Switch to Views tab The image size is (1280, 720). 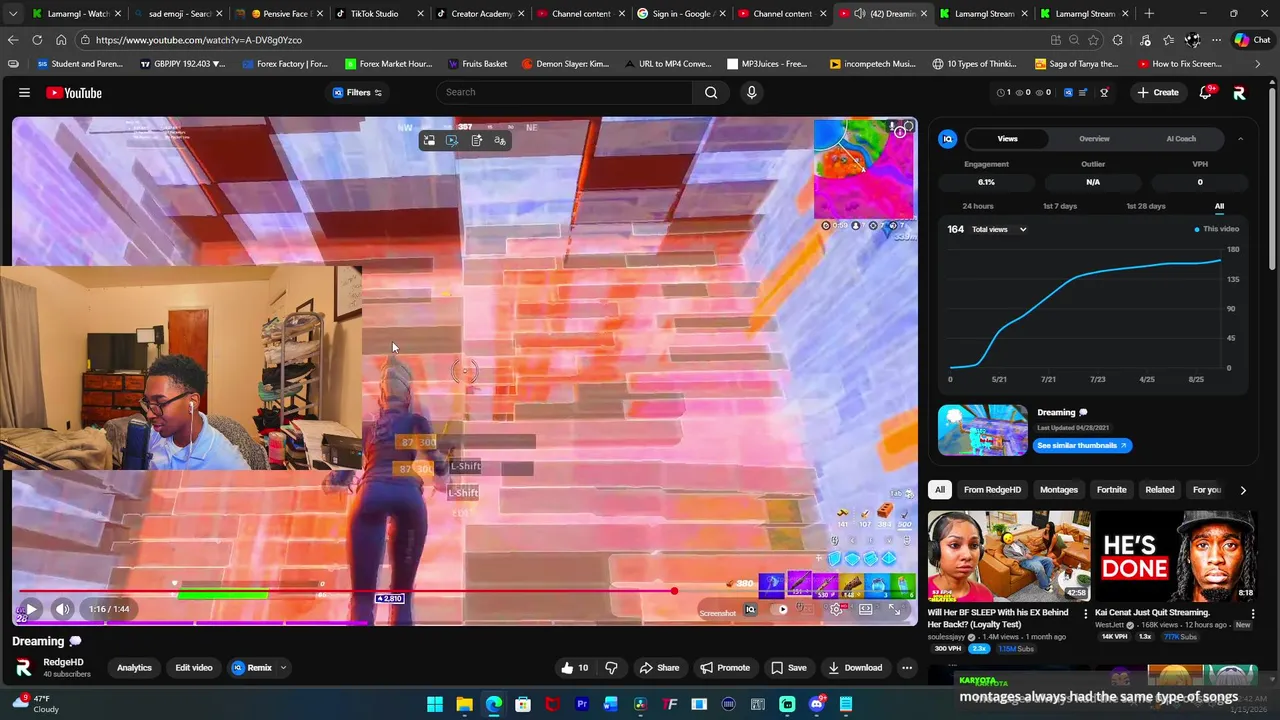1008,139
